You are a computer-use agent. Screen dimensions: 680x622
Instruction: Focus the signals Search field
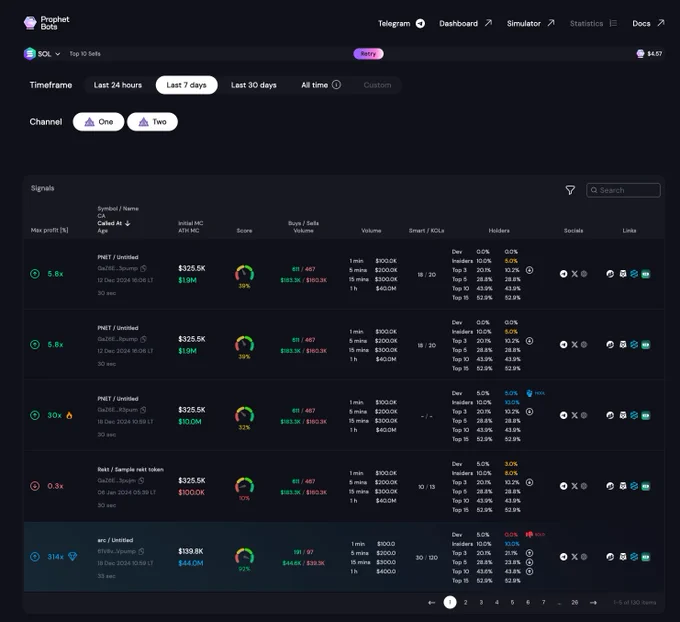point(623,190)
